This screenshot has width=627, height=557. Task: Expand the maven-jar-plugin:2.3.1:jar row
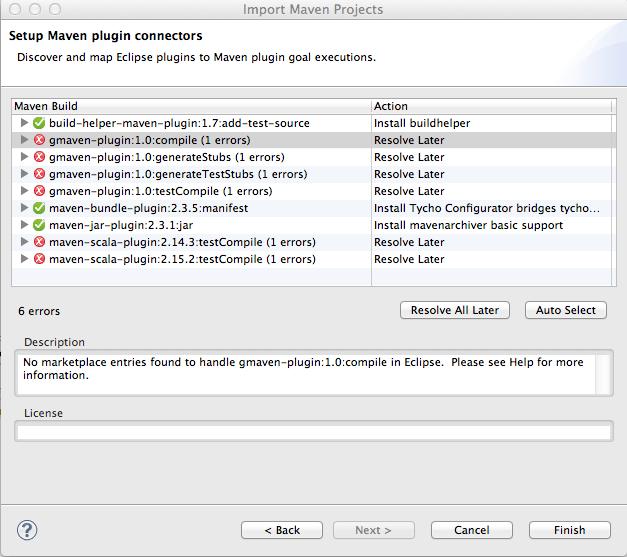pyautogui.click(x=24, y=224)
